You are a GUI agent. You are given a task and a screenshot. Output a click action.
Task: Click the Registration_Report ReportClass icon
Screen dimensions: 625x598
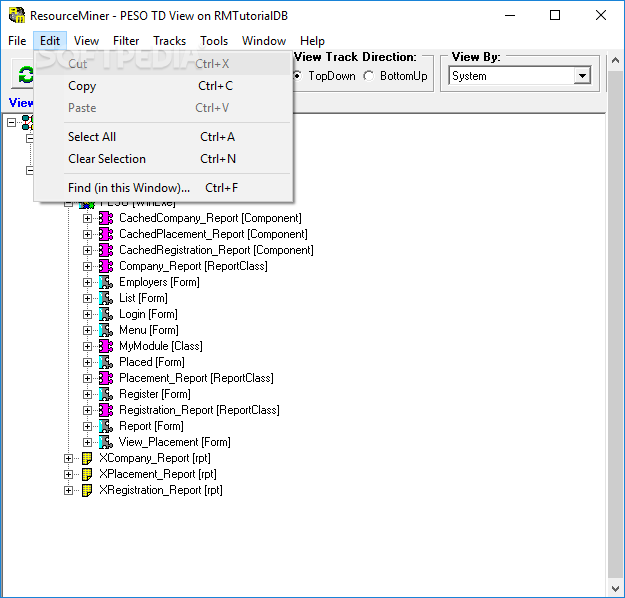106,410
